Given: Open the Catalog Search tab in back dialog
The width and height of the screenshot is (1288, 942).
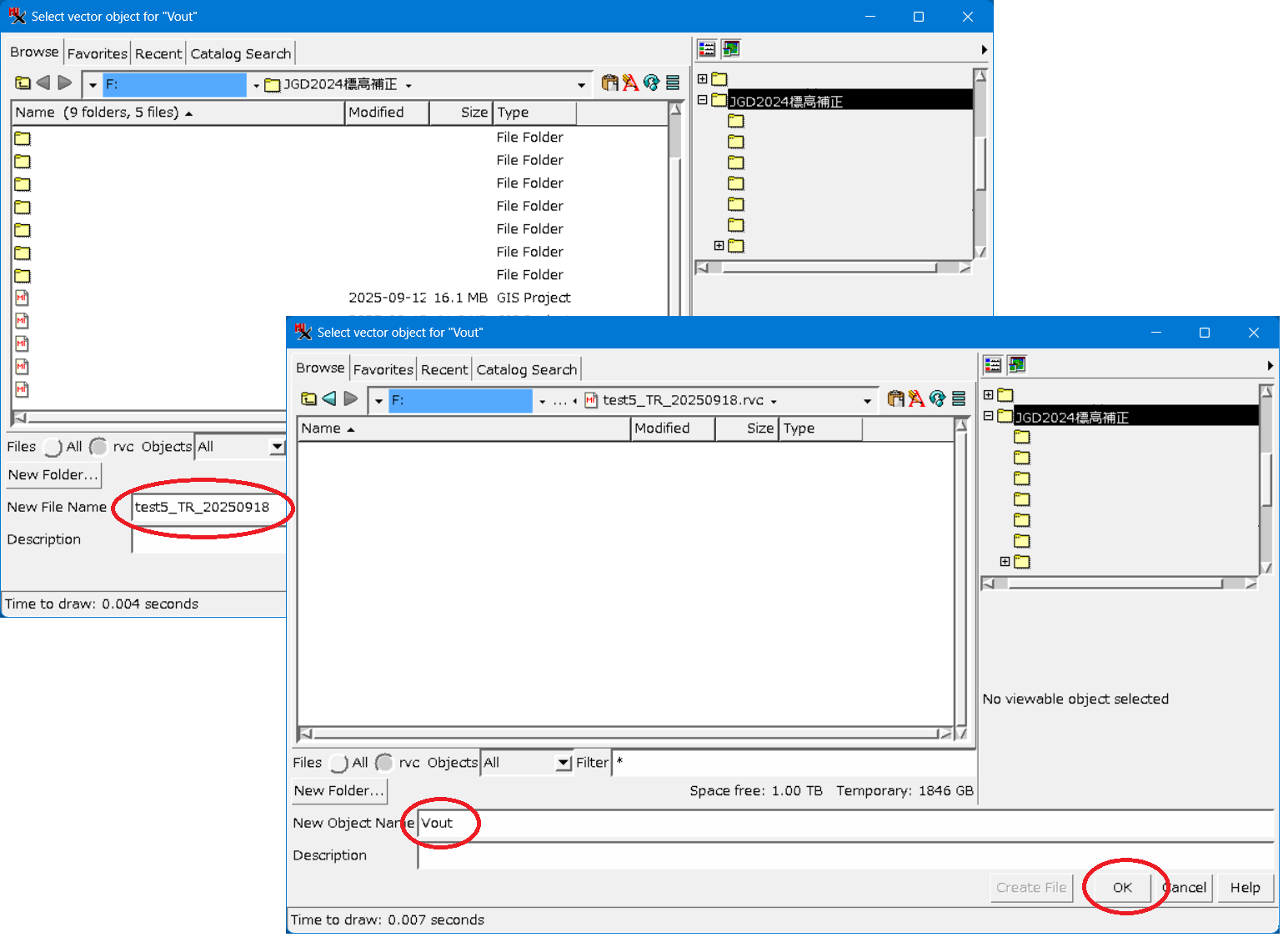Looking at the screenshot, I should (240, 53).
